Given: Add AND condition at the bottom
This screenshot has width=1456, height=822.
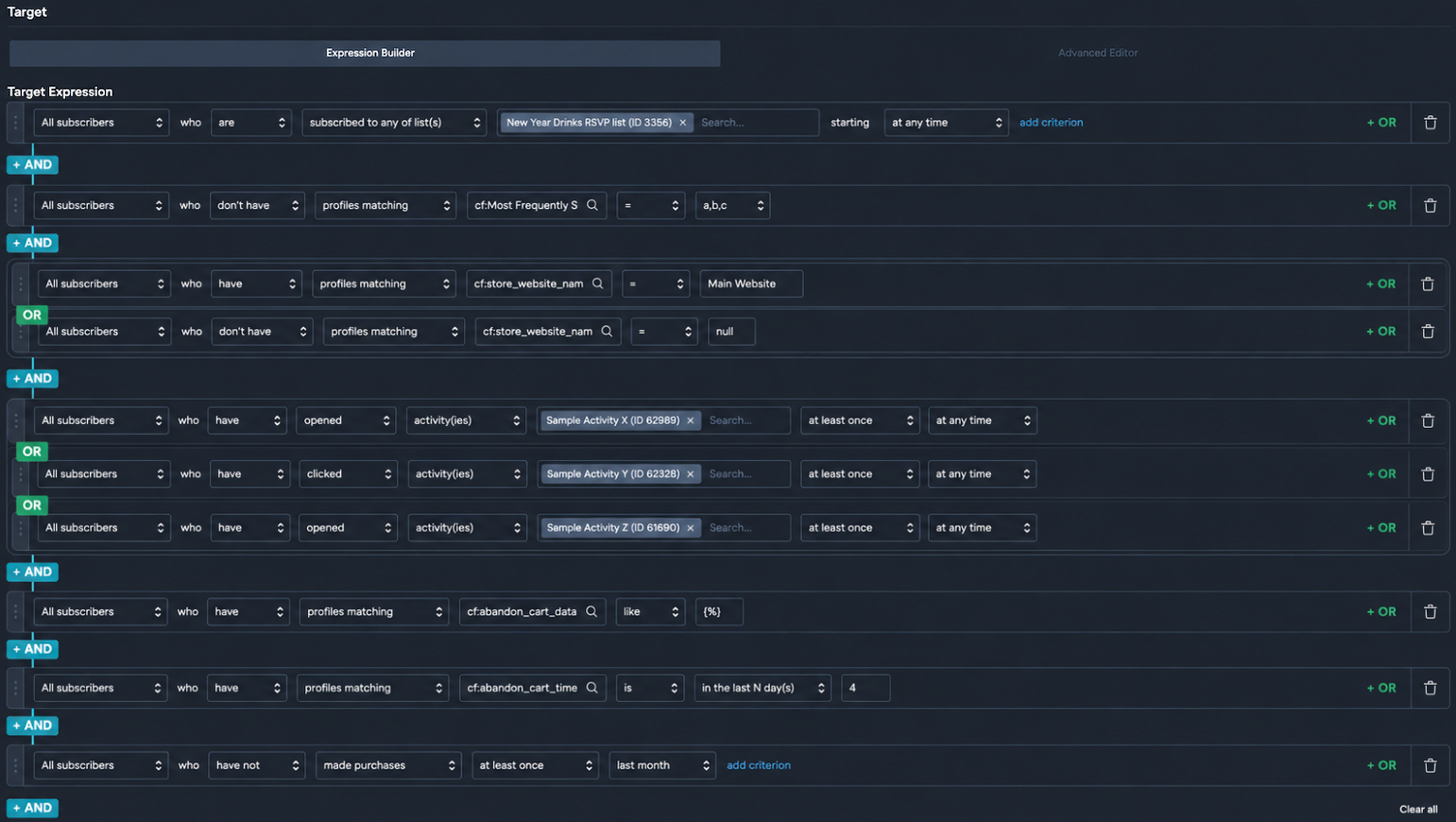Looking at the screenshot, I should tap(33, 808).
